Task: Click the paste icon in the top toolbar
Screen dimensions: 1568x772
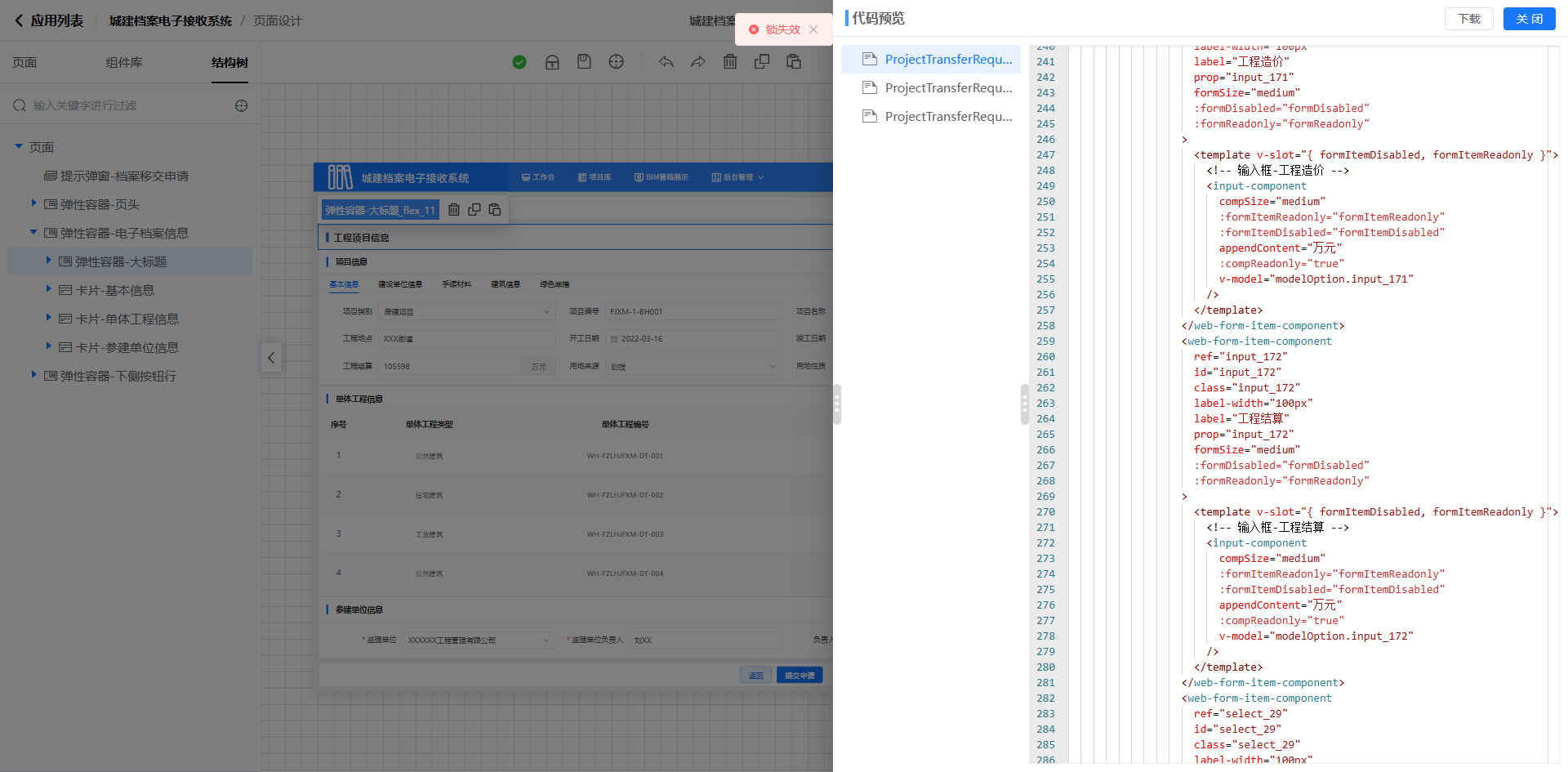Action: (x=794, y=62)
